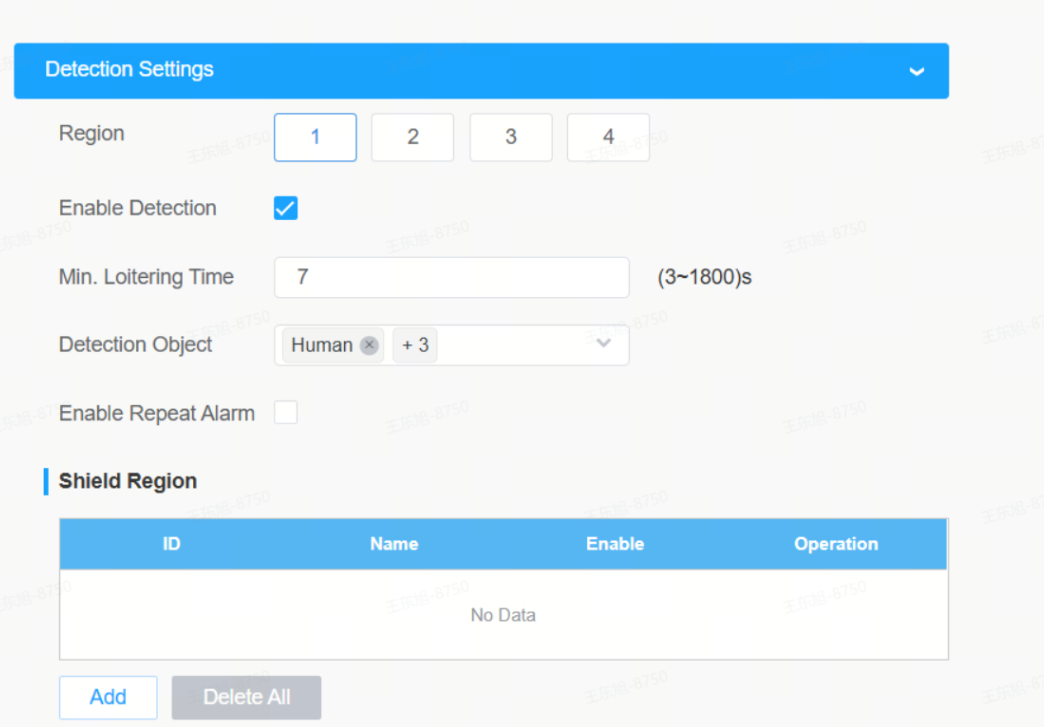Switch to Region 2
Image resolution: width=1044 pixels, height=727 pixels.
413,137
